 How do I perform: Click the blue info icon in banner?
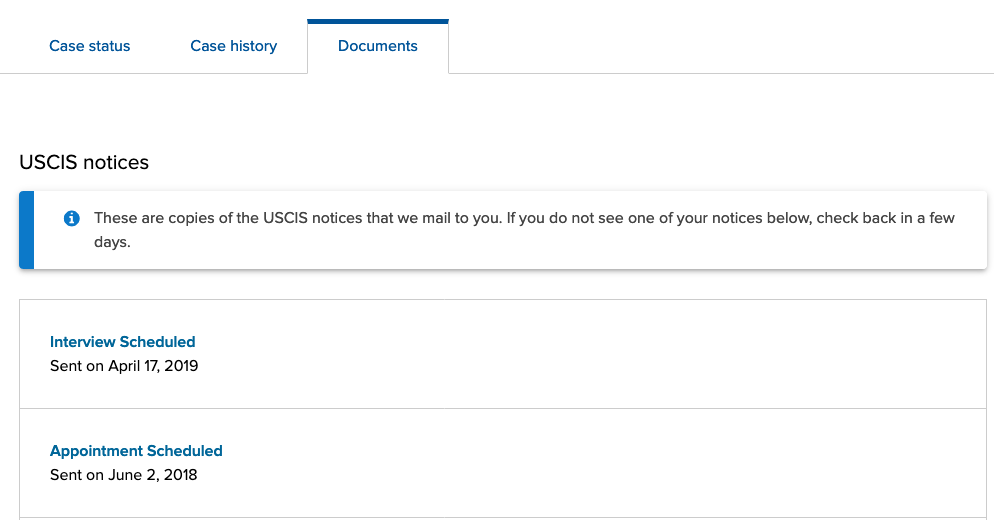pyautogui.click(x=72, y=218)
